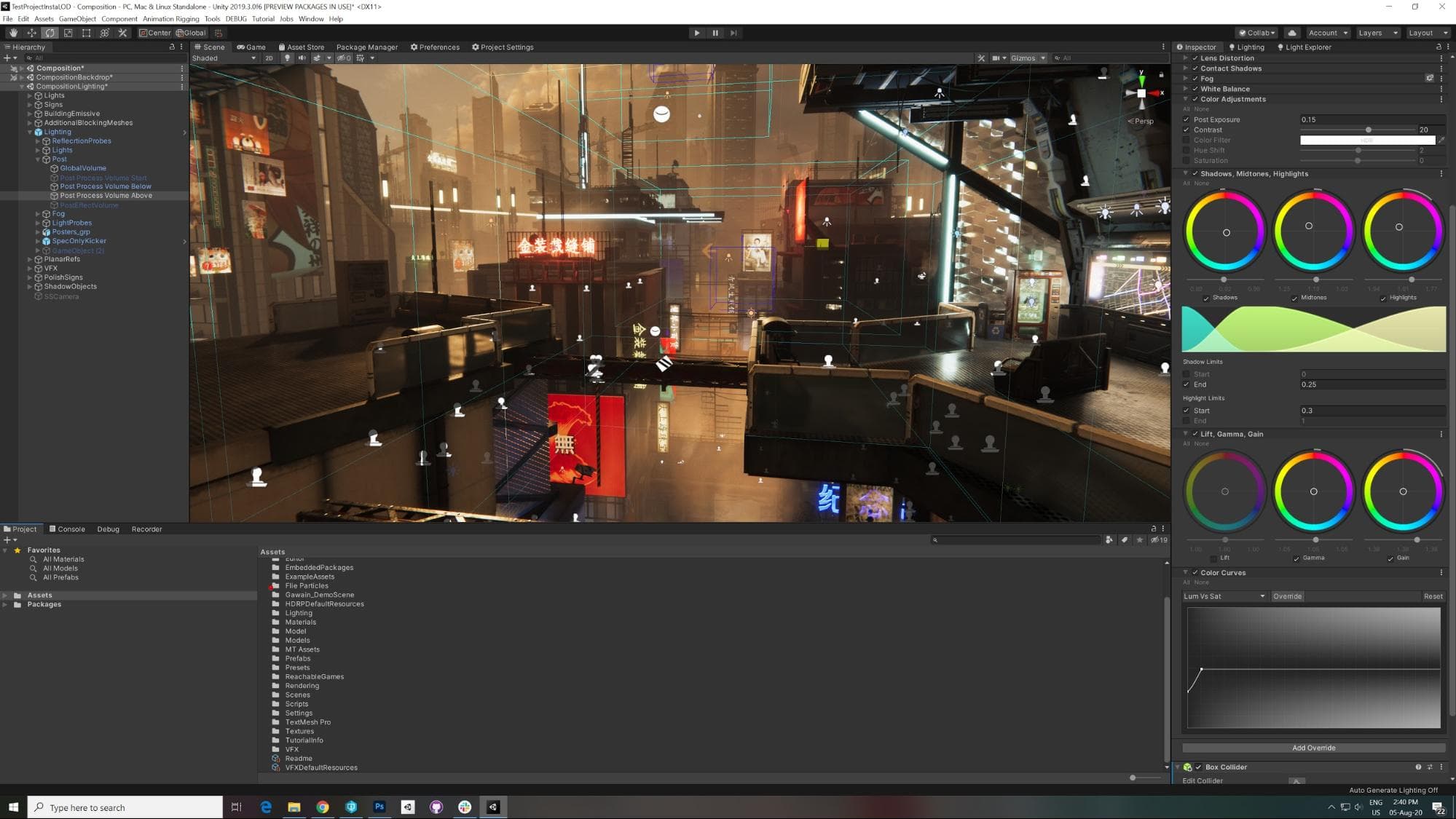1456x819 pixels.
Task: Toggle the scene grid icon
Action: (x=361, y=58)
